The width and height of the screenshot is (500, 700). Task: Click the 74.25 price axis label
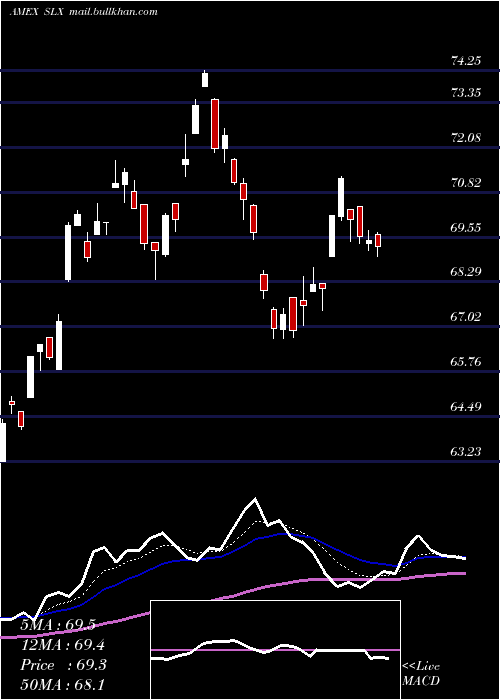pos(466,61)
